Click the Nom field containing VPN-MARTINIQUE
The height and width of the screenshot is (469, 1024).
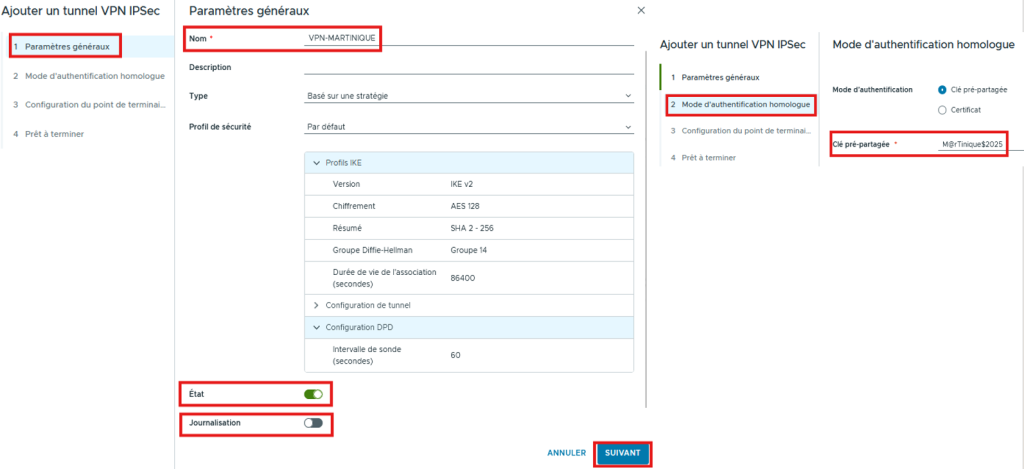point(469,38)
